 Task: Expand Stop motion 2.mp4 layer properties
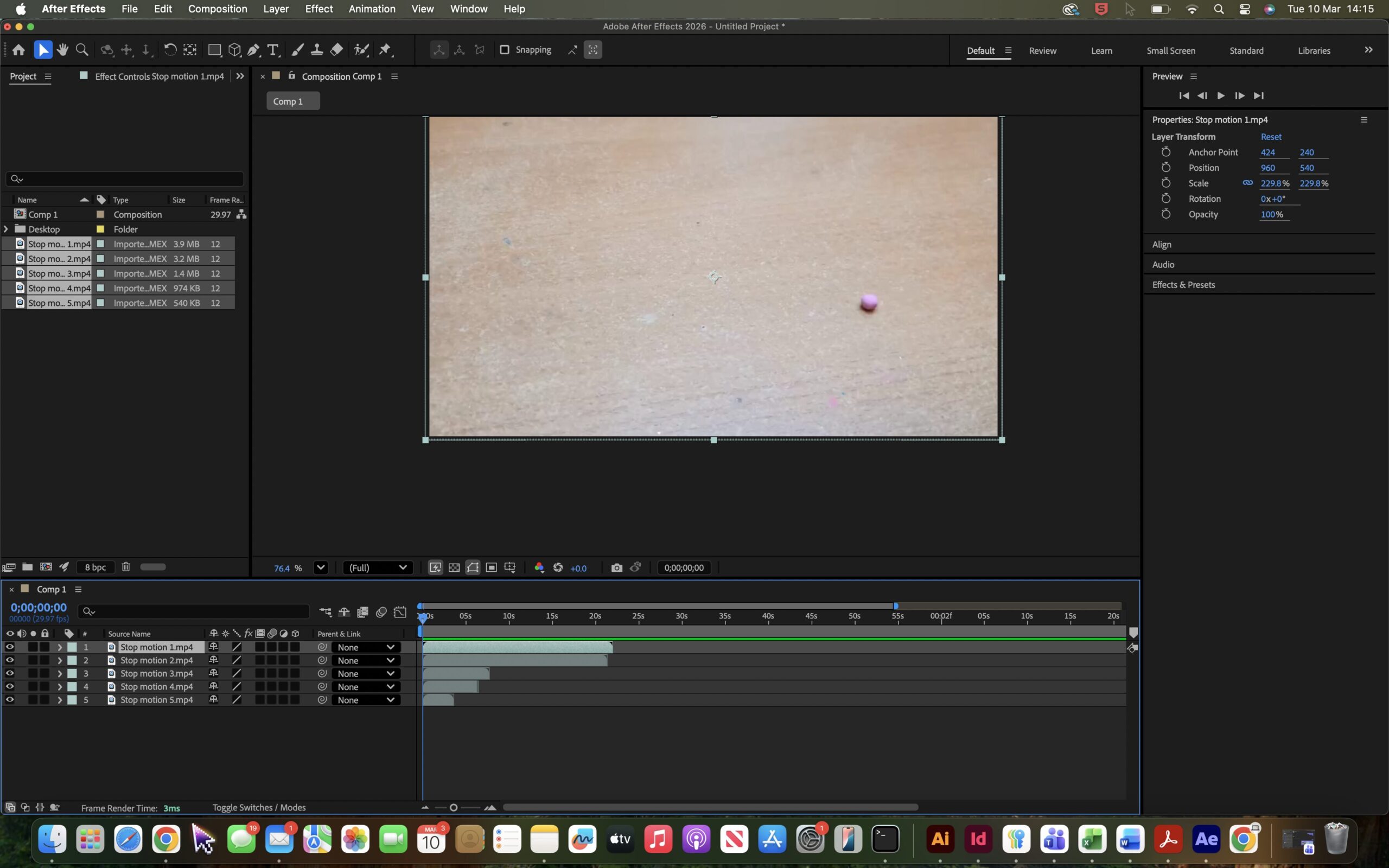point(60,660)
